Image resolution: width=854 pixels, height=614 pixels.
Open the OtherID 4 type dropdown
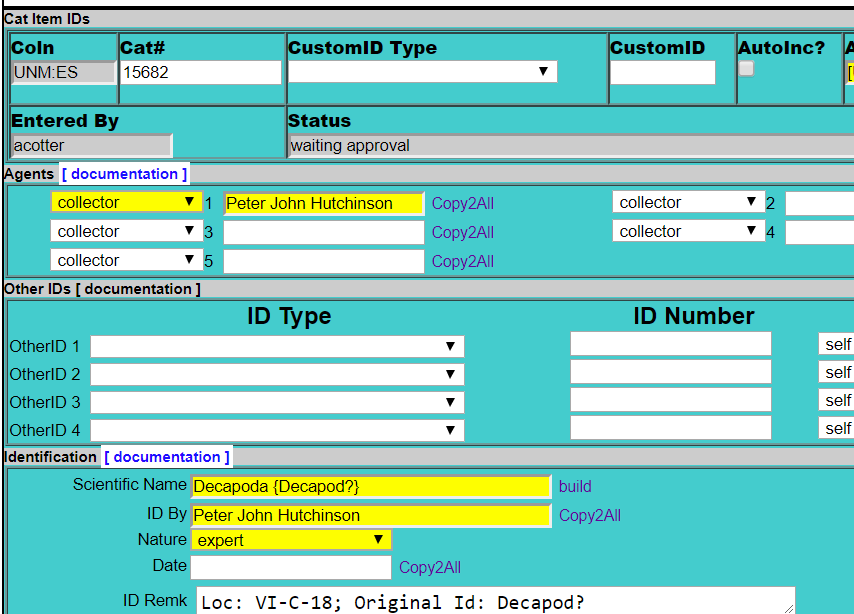click(277, 430)
